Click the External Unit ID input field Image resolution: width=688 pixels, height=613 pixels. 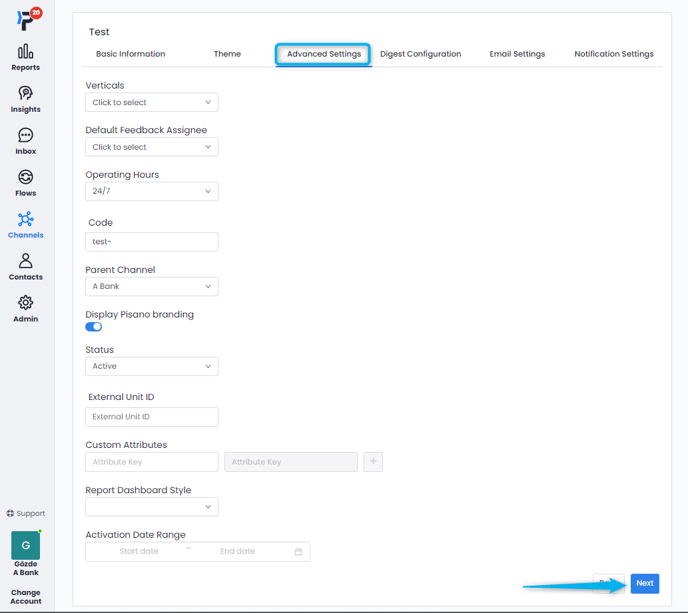tap(152, 417)
